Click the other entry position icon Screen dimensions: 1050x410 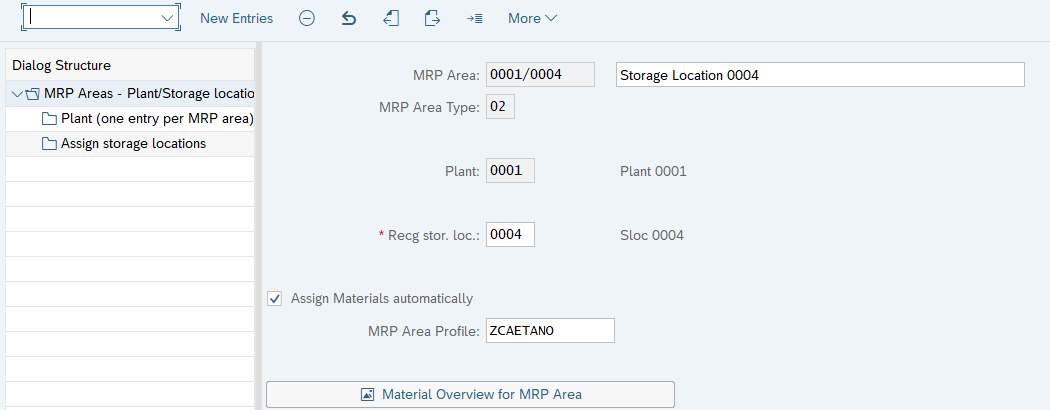pos(475,19)
